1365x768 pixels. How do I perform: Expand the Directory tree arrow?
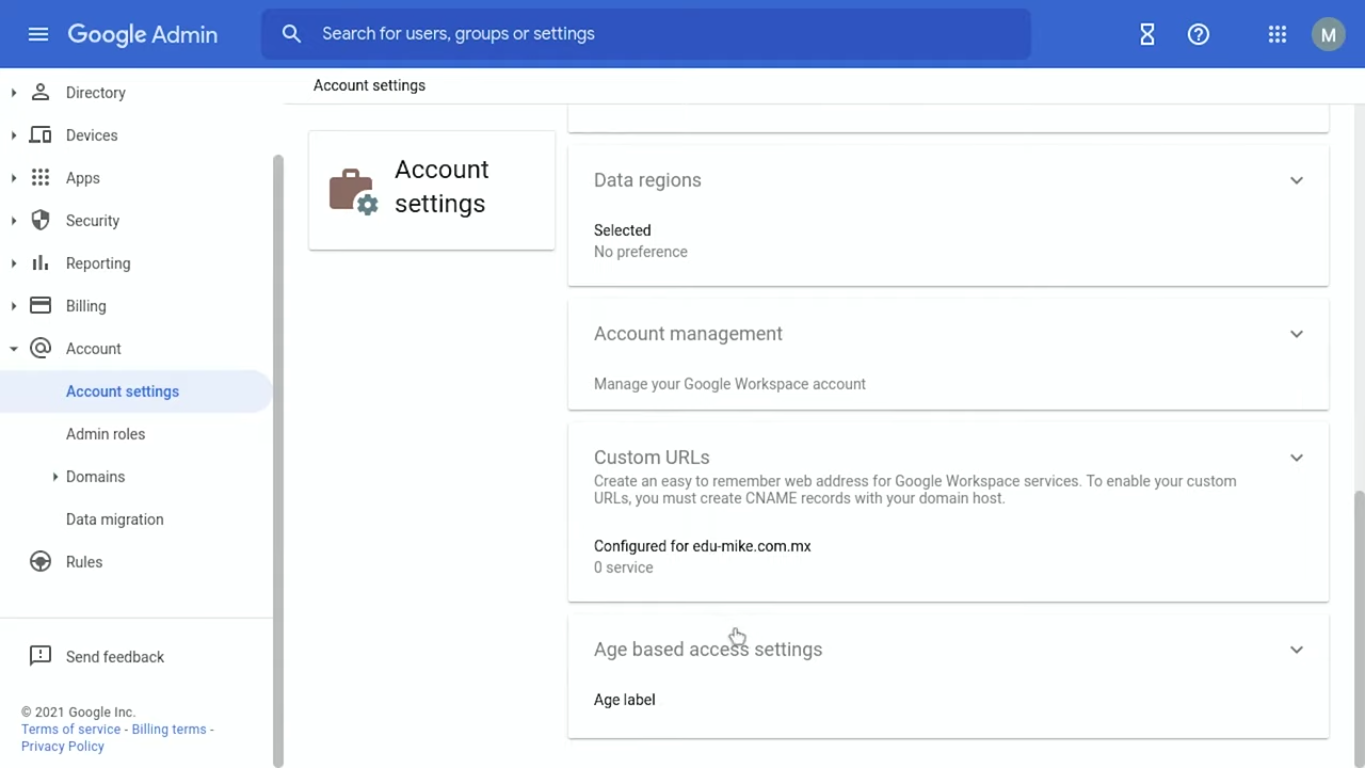[13, 92]
